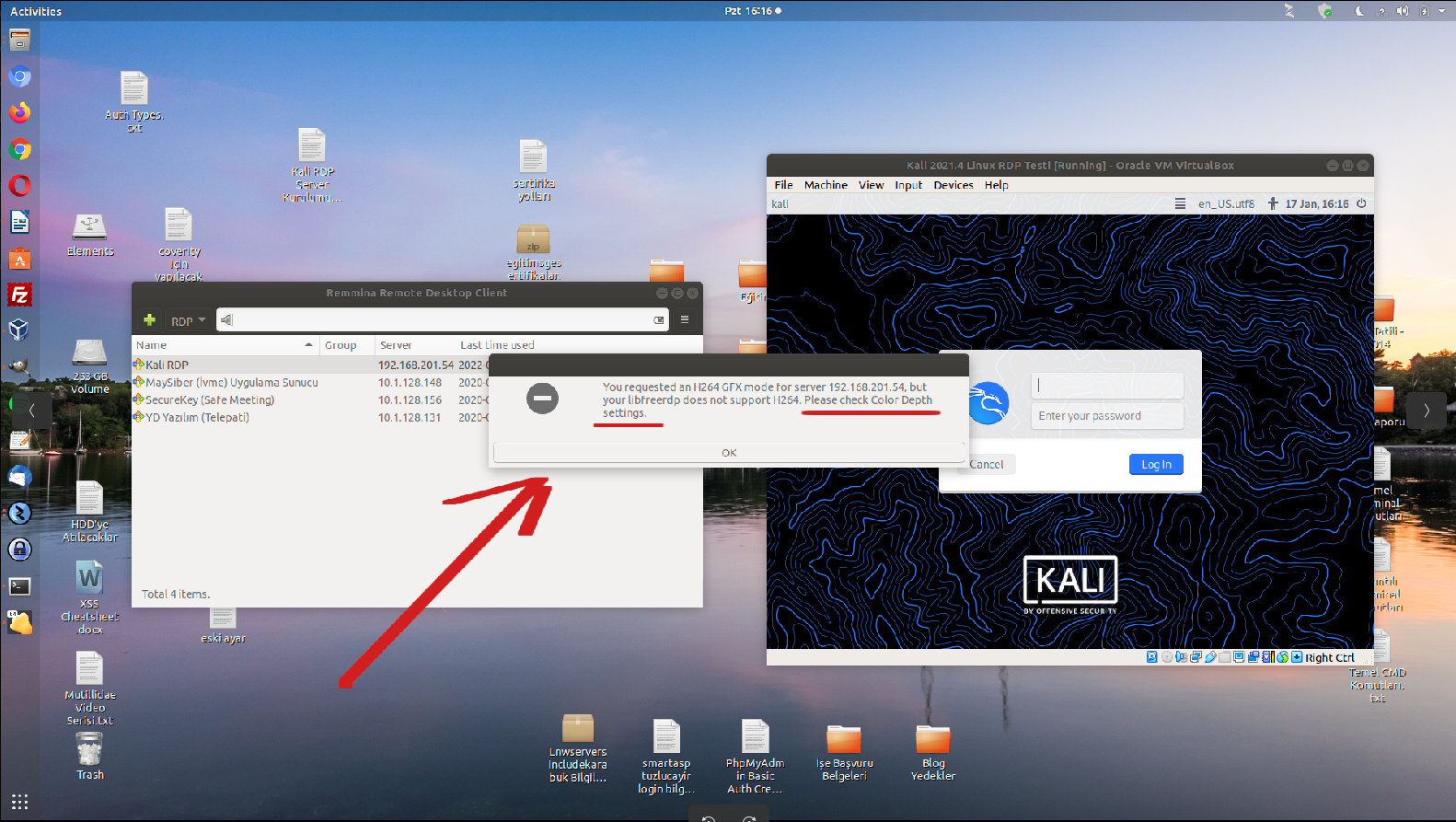
Task: Click the VirtualBox USB device status icon
Action: point(1210,657)
